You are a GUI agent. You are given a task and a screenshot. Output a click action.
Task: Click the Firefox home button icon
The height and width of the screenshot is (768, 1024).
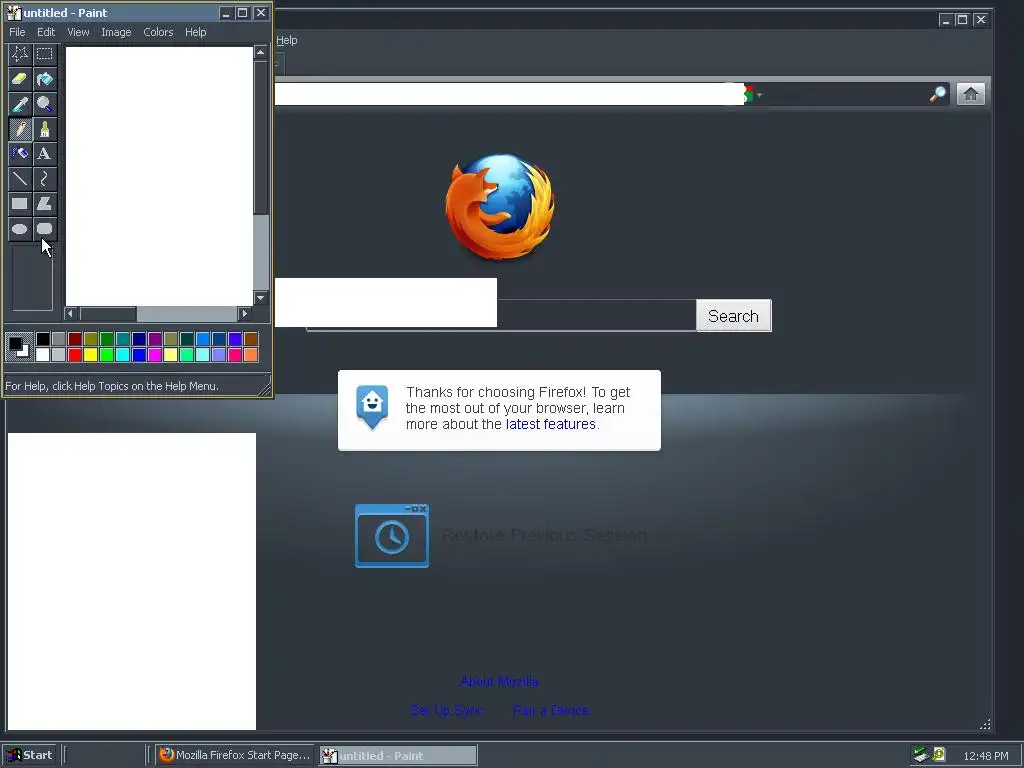click(970, 94)
